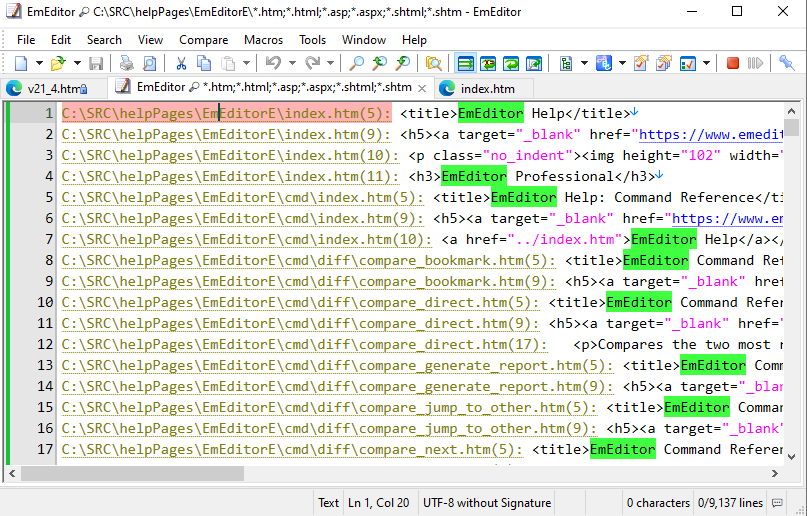
Task: Click UTF-8 without Signature in status bar
Action: pos(487,503)
